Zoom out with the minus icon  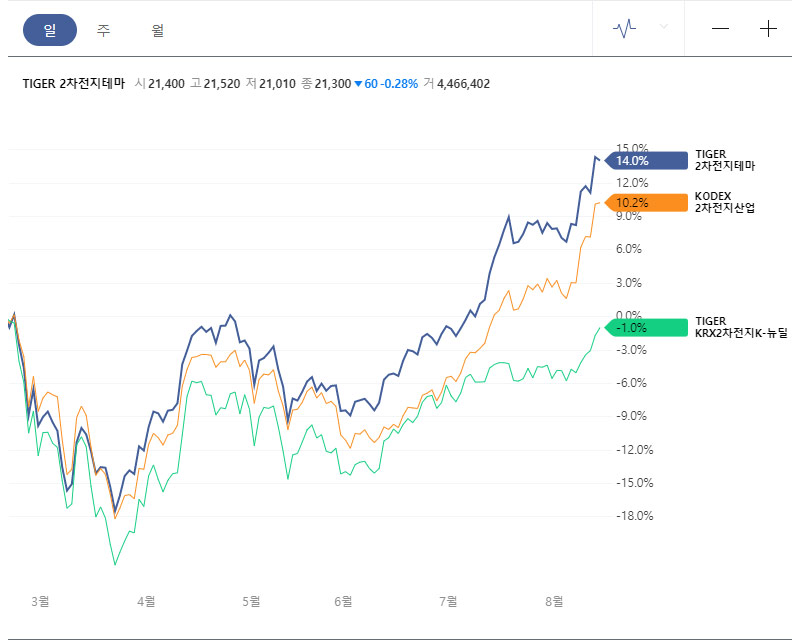(720, 29)
